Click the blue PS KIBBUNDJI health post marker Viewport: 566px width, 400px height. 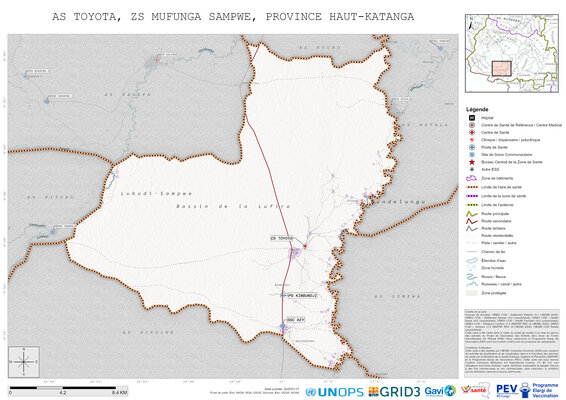tap(283, 295)
